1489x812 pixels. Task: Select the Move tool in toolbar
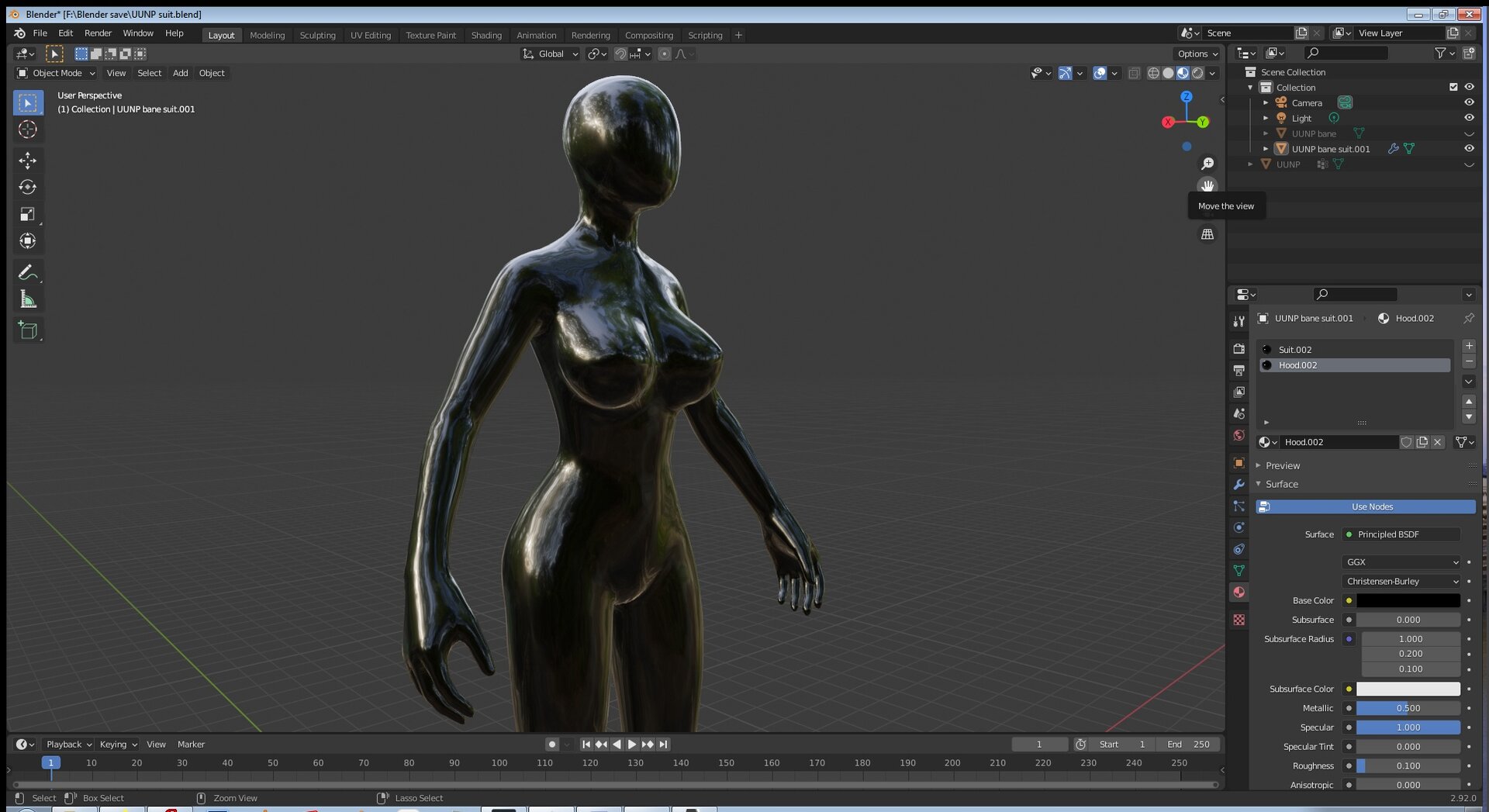click(x=28, y=160)
